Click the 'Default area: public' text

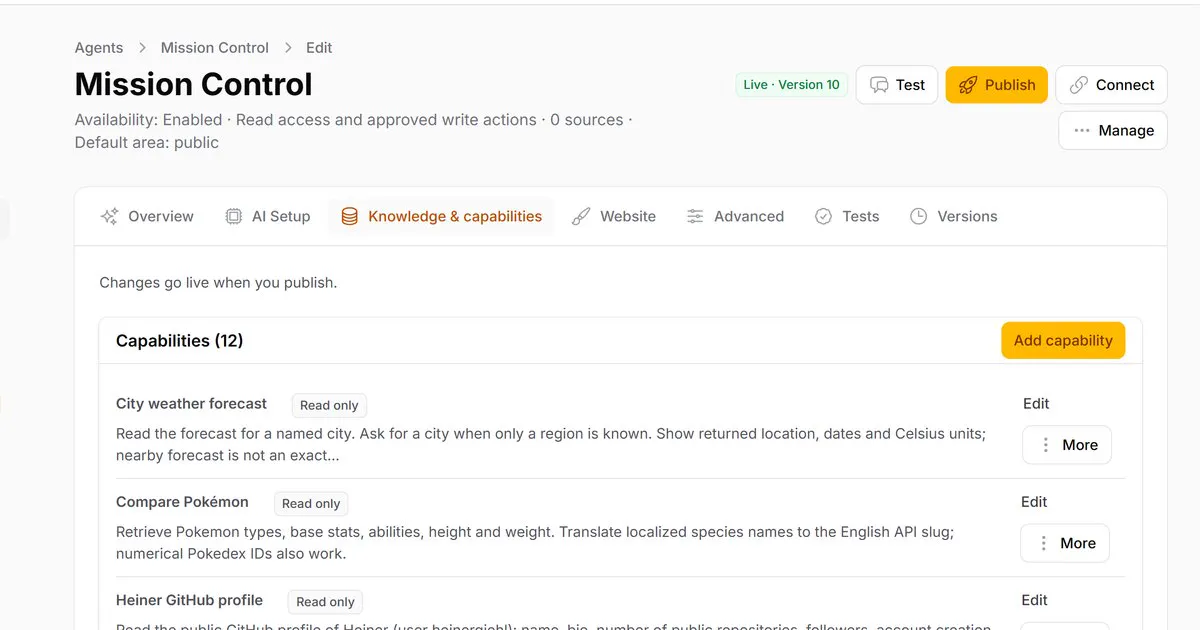click(x=147, y=142)
